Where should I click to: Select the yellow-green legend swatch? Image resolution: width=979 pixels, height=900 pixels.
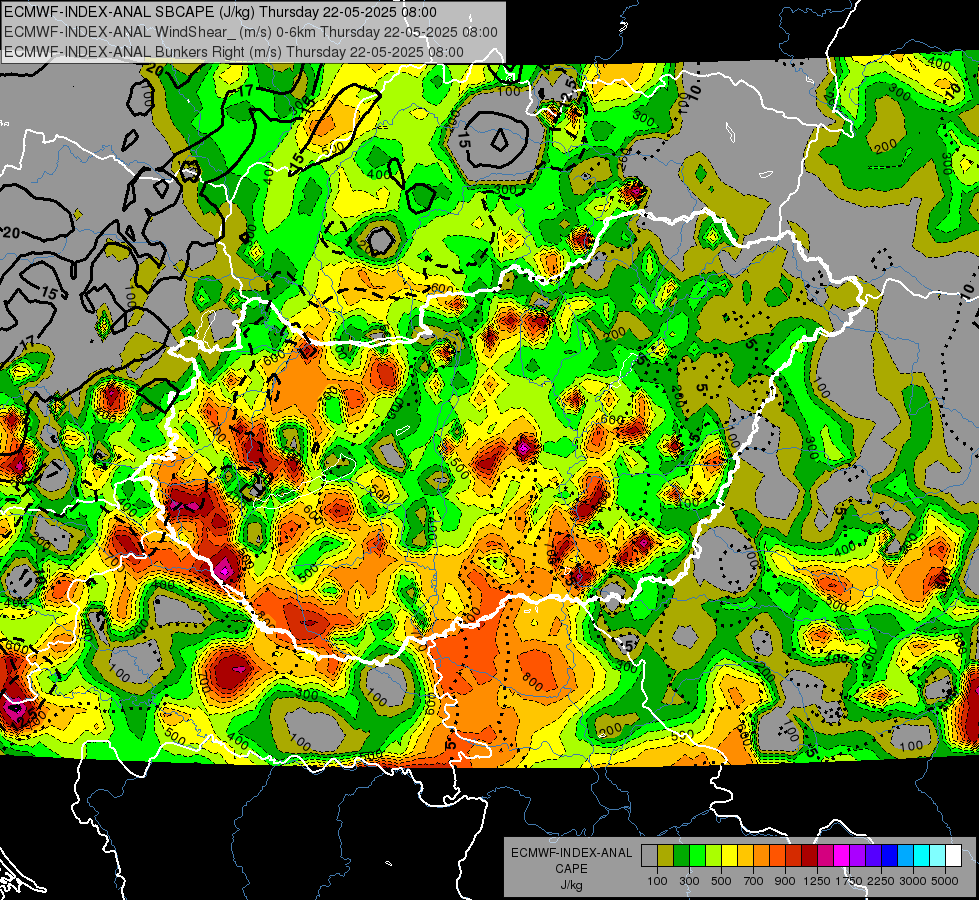coord(714,856)
